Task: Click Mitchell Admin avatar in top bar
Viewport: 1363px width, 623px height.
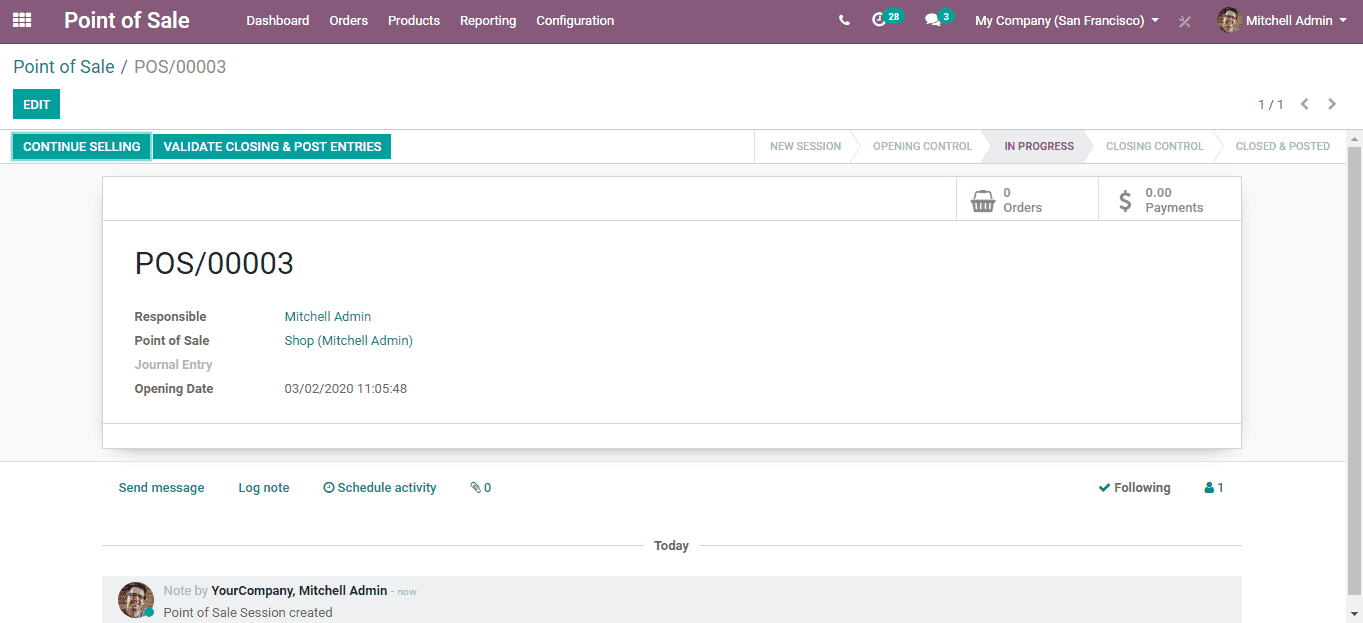Action: click(1229, 20)
